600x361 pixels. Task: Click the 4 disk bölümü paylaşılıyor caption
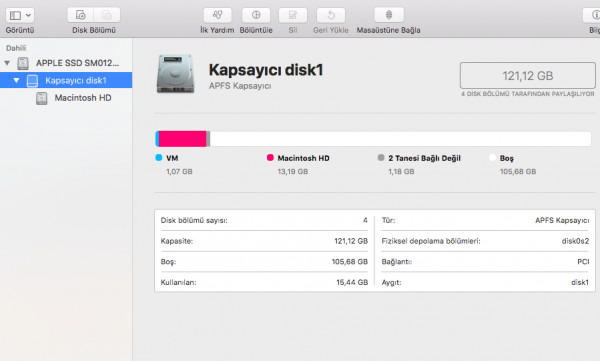[x=528, y=94]
